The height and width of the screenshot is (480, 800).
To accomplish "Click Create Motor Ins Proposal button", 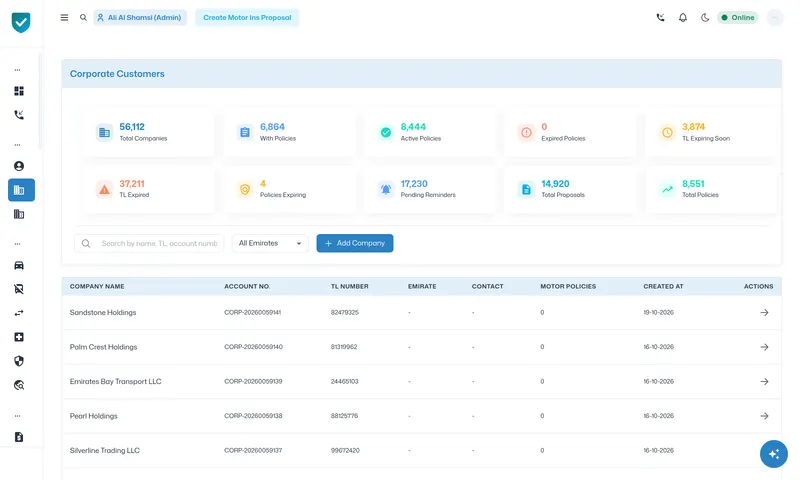I will pos(247,17).
